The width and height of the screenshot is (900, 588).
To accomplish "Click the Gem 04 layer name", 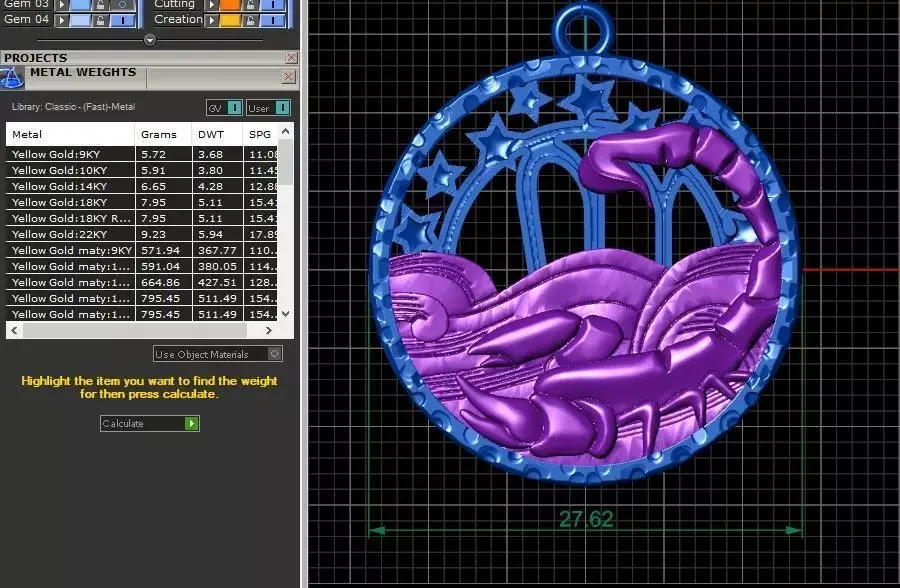I will (x=26, y=19).
